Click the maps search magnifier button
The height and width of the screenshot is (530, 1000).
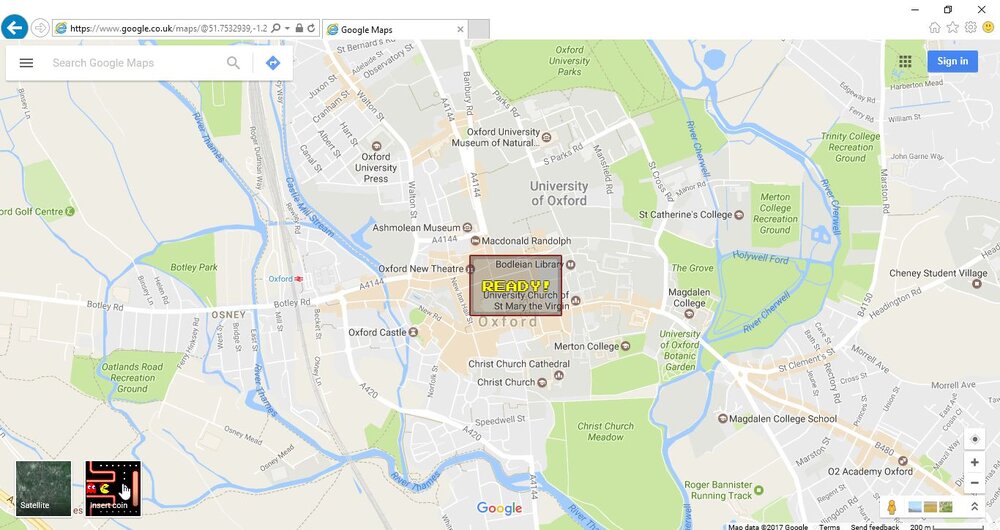(x=233, y=63)
